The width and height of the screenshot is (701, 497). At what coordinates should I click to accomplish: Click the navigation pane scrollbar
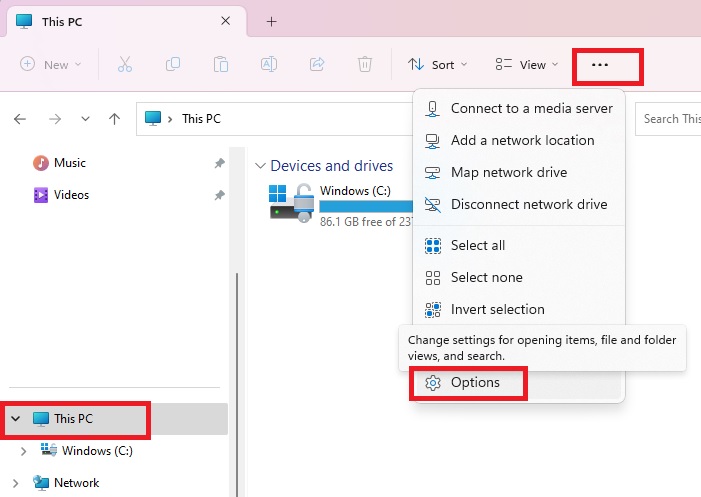pyautogui.click(x=237, y=384)
